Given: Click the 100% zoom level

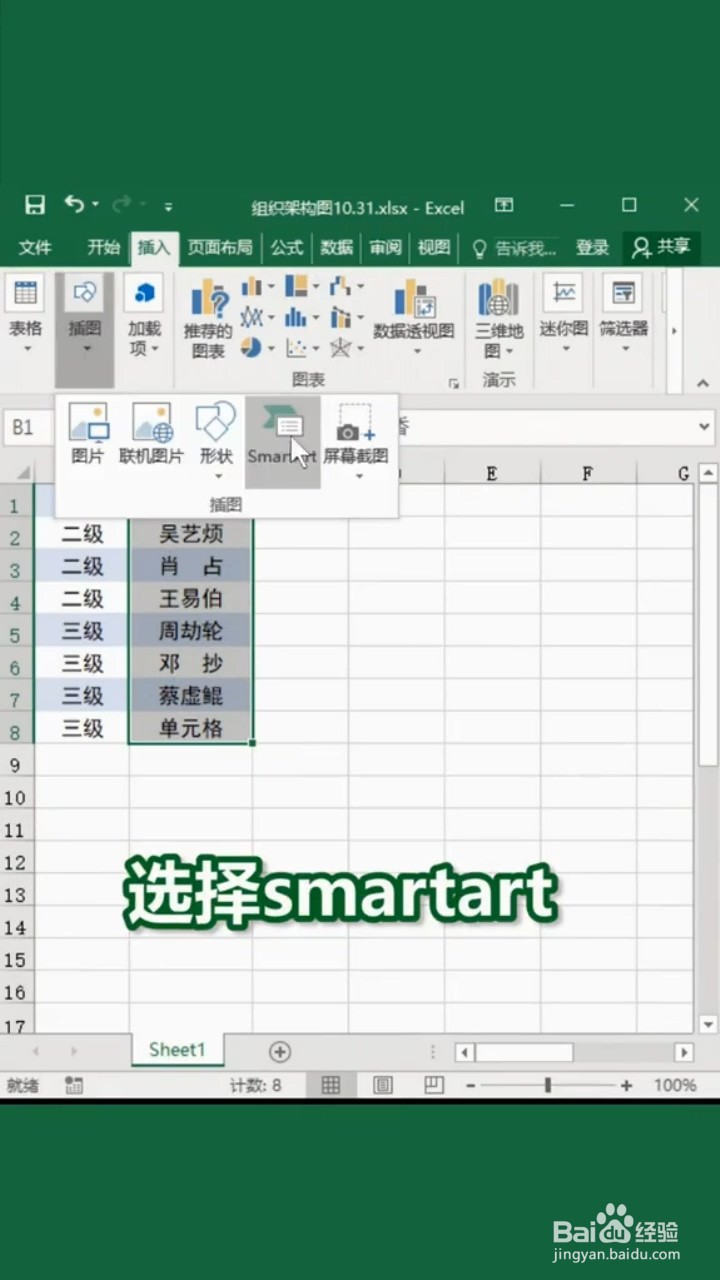Looking at the screenshot, I should click(x=675, y=1085).
